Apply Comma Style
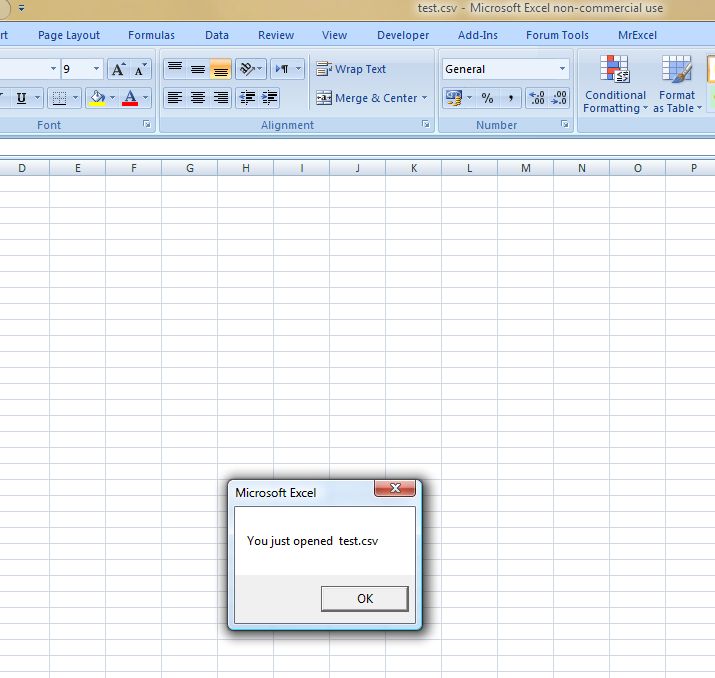 [510, 98]
